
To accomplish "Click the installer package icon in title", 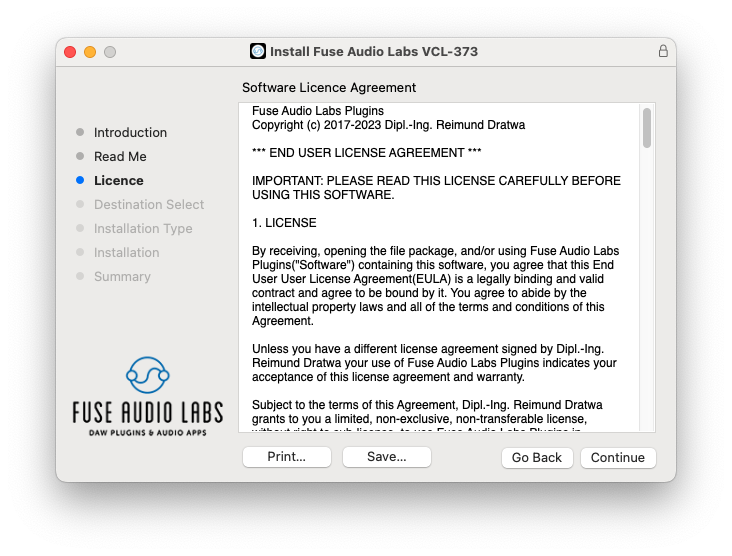I will [x=258, y=51].
